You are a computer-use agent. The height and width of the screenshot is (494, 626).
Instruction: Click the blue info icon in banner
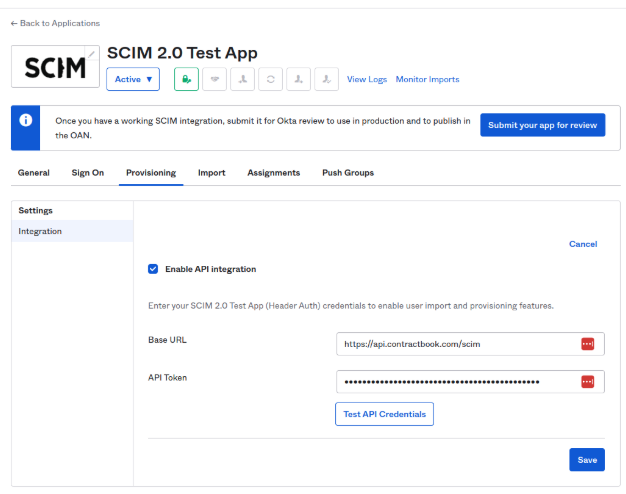pyautogui.click(x=26, y=120)
